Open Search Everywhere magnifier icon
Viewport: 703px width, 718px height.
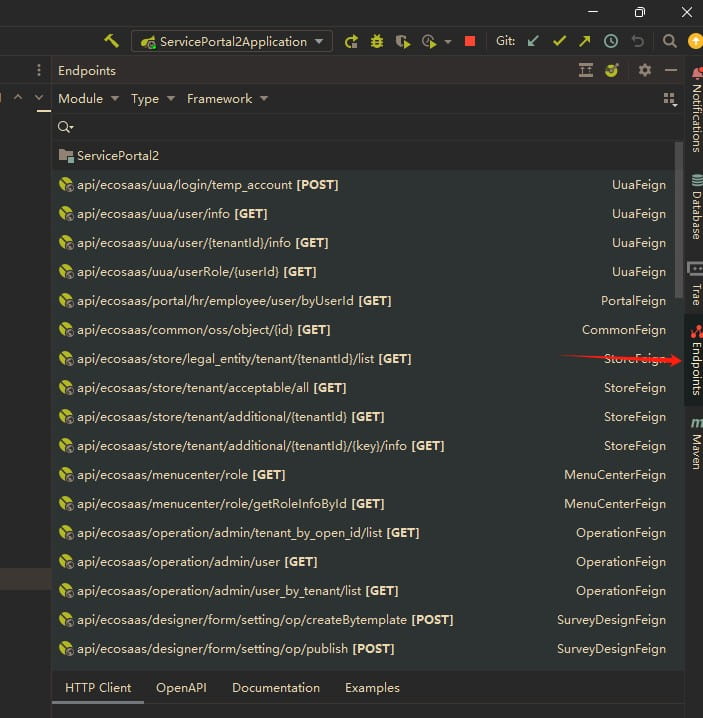tap(670, 41)
